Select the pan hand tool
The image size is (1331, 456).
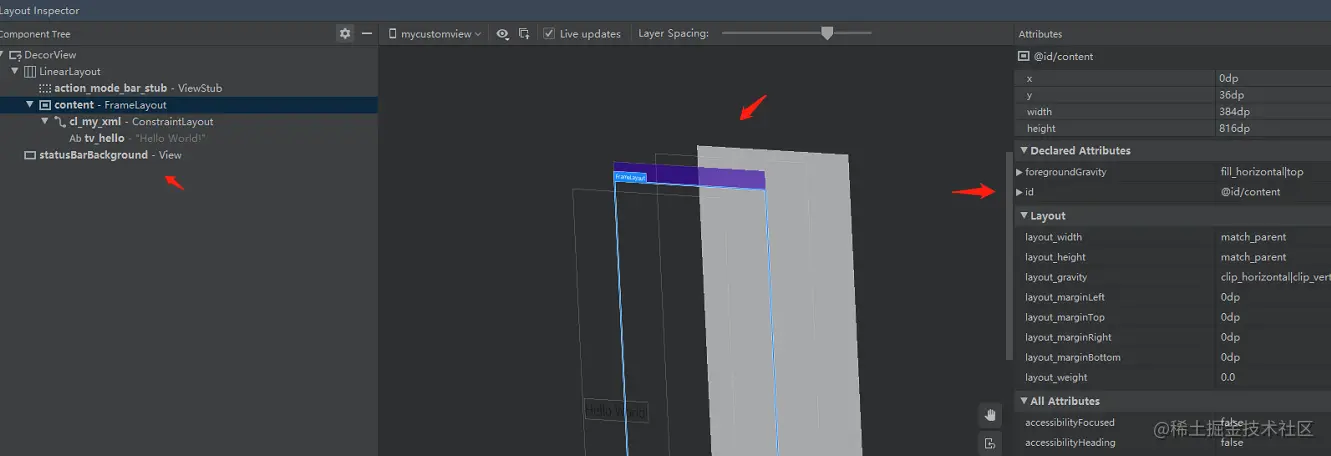[990, 415]
